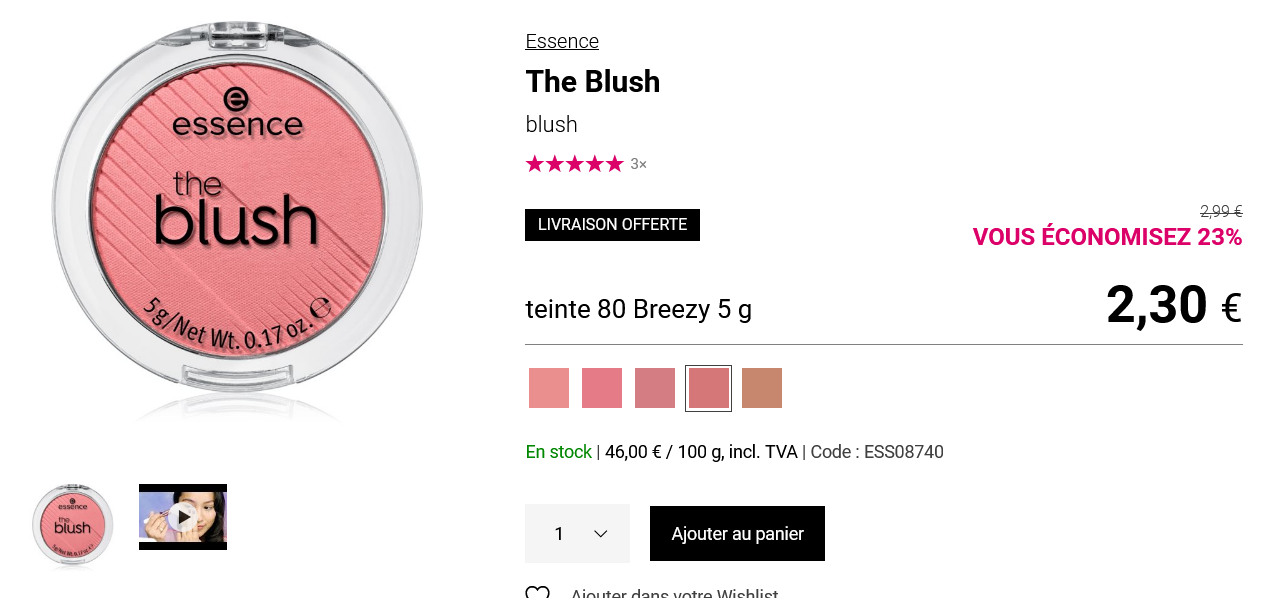Select the lightest peach shade swatch
The image size is (1281, 598).
(x=548, y=387)
